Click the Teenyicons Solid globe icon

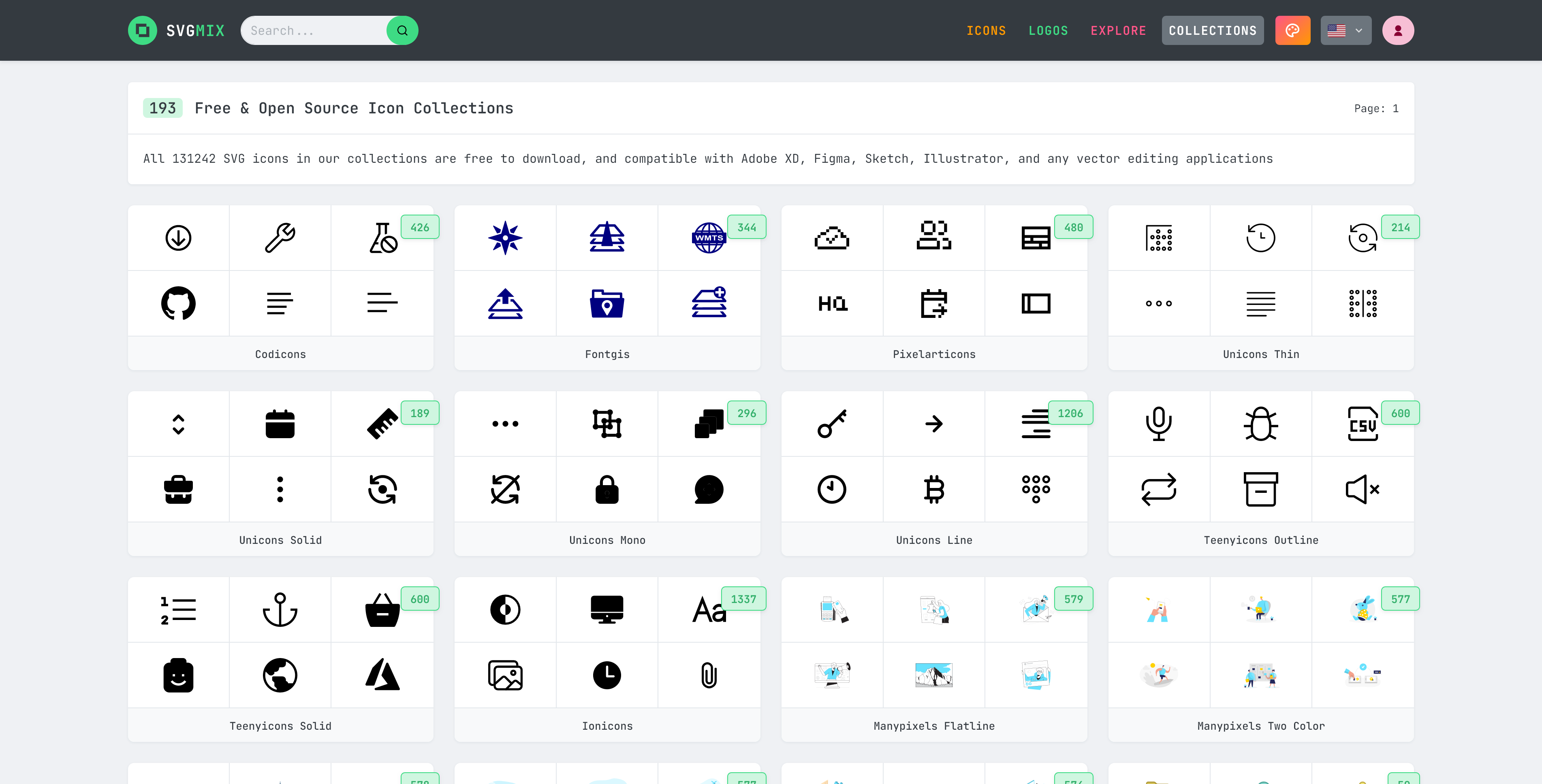click(x=280, y=676)
